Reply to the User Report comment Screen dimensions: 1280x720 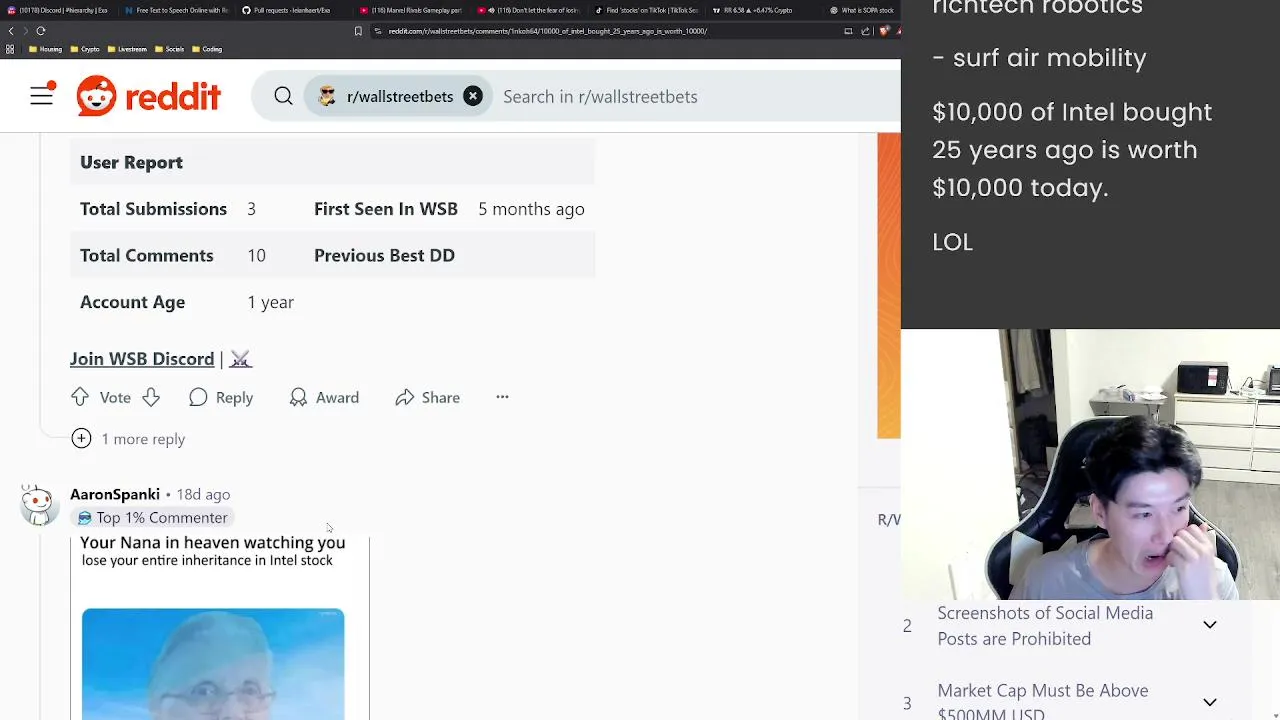click(x=221, y=398)
